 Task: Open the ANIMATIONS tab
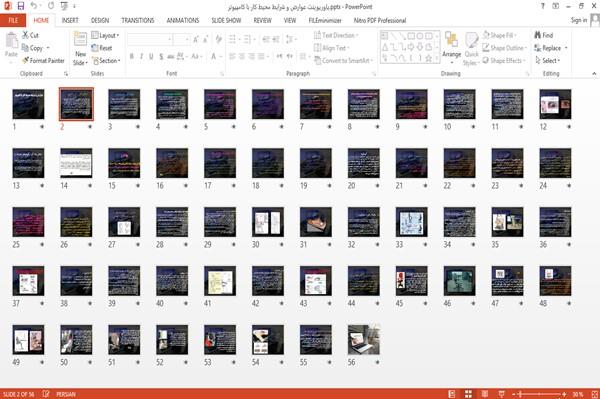point(183,20)
